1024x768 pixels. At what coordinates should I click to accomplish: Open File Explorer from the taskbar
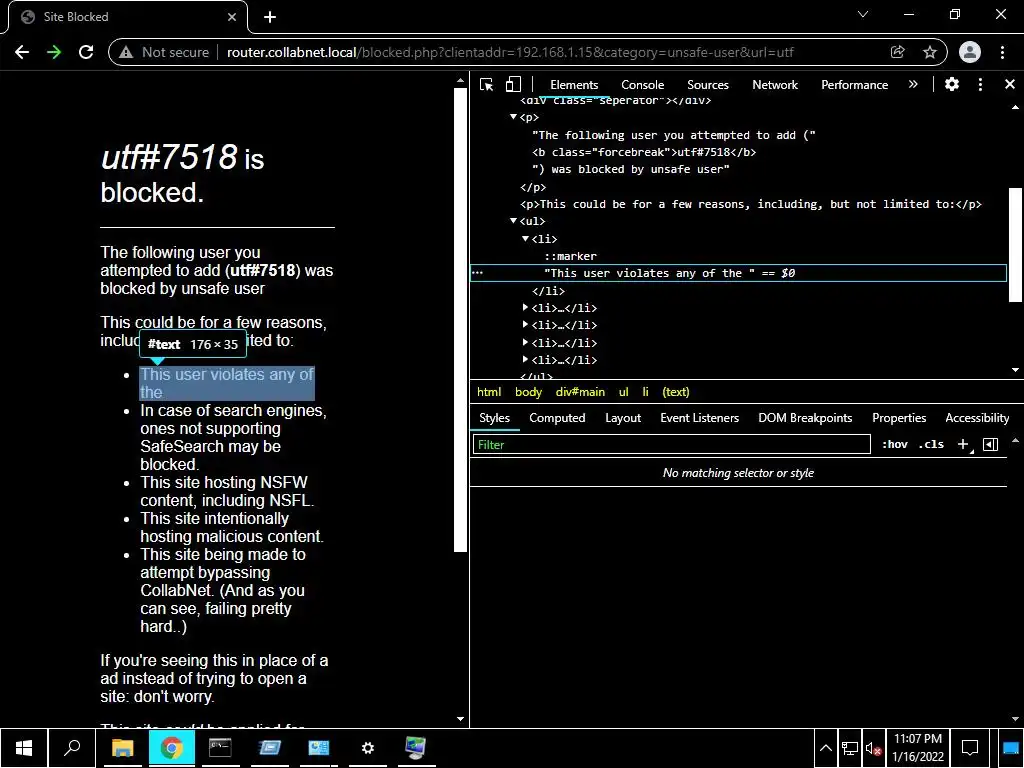pos(122,748)
